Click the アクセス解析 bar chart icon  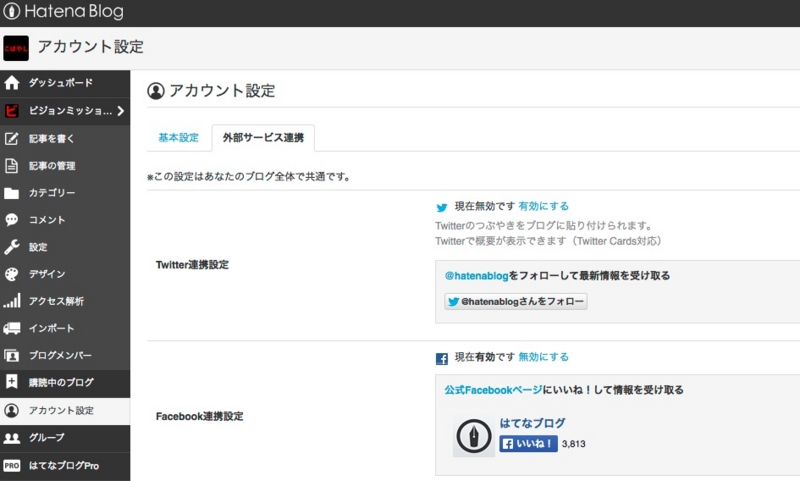[x=12, y=300]
